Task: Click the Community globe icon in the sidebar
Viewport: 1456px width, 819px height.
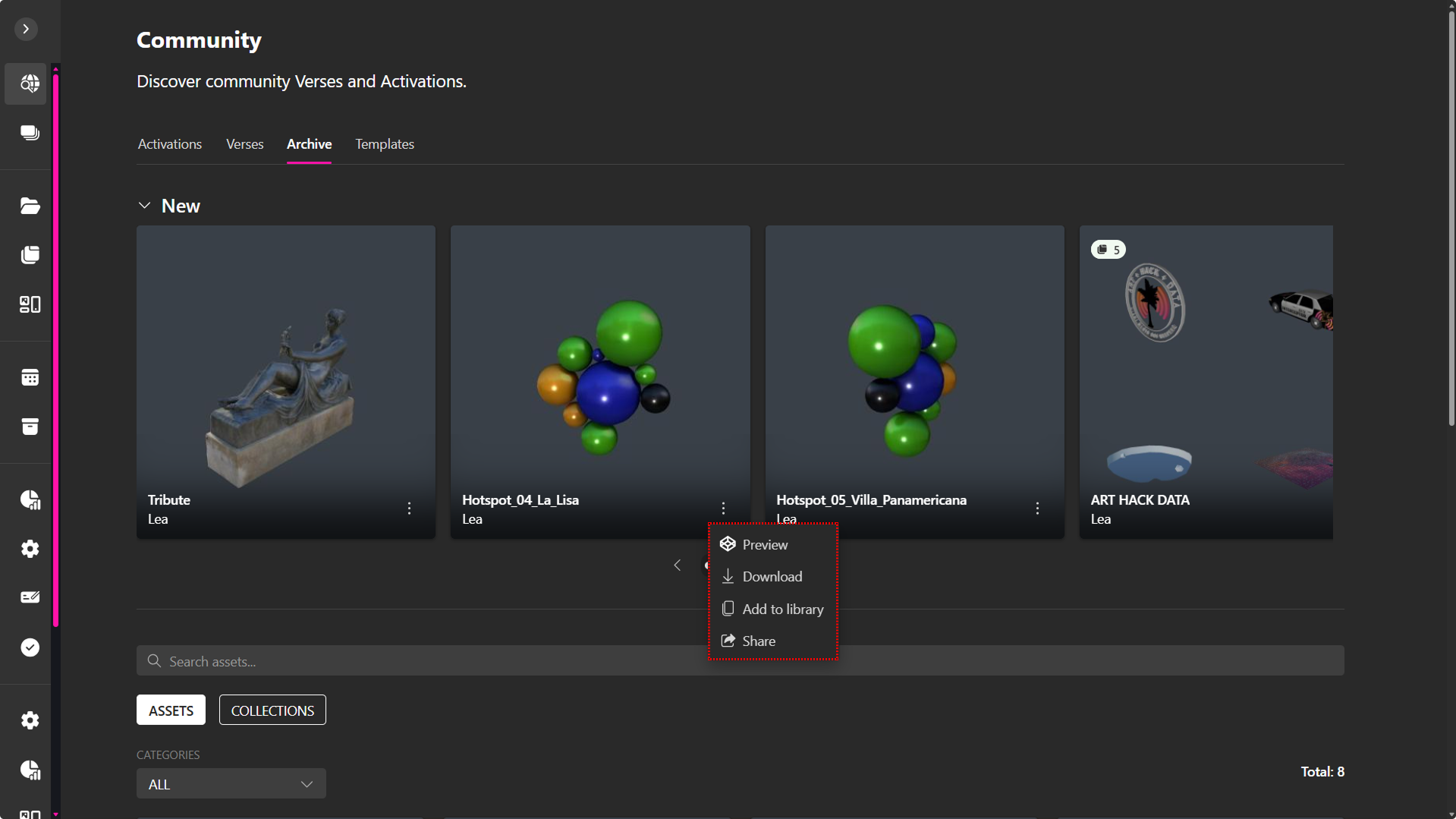Action: [x=30, y=83]
